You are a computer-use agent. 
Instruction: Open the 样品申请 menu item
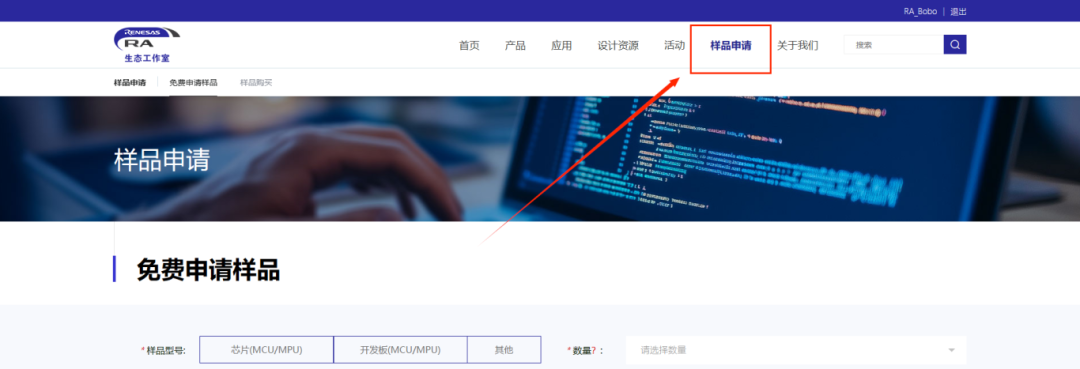731,45
